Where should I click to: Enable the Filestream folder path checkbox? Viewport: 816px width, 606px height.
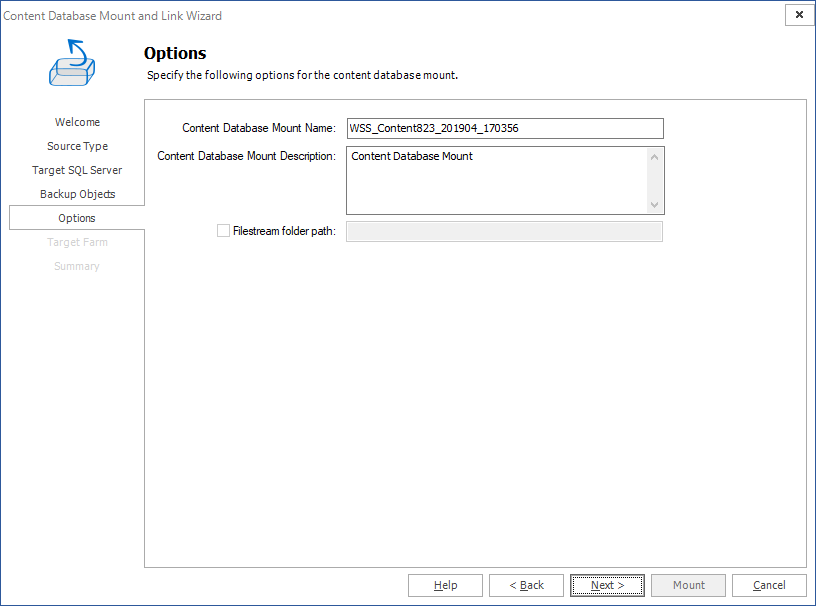[223, 231]
